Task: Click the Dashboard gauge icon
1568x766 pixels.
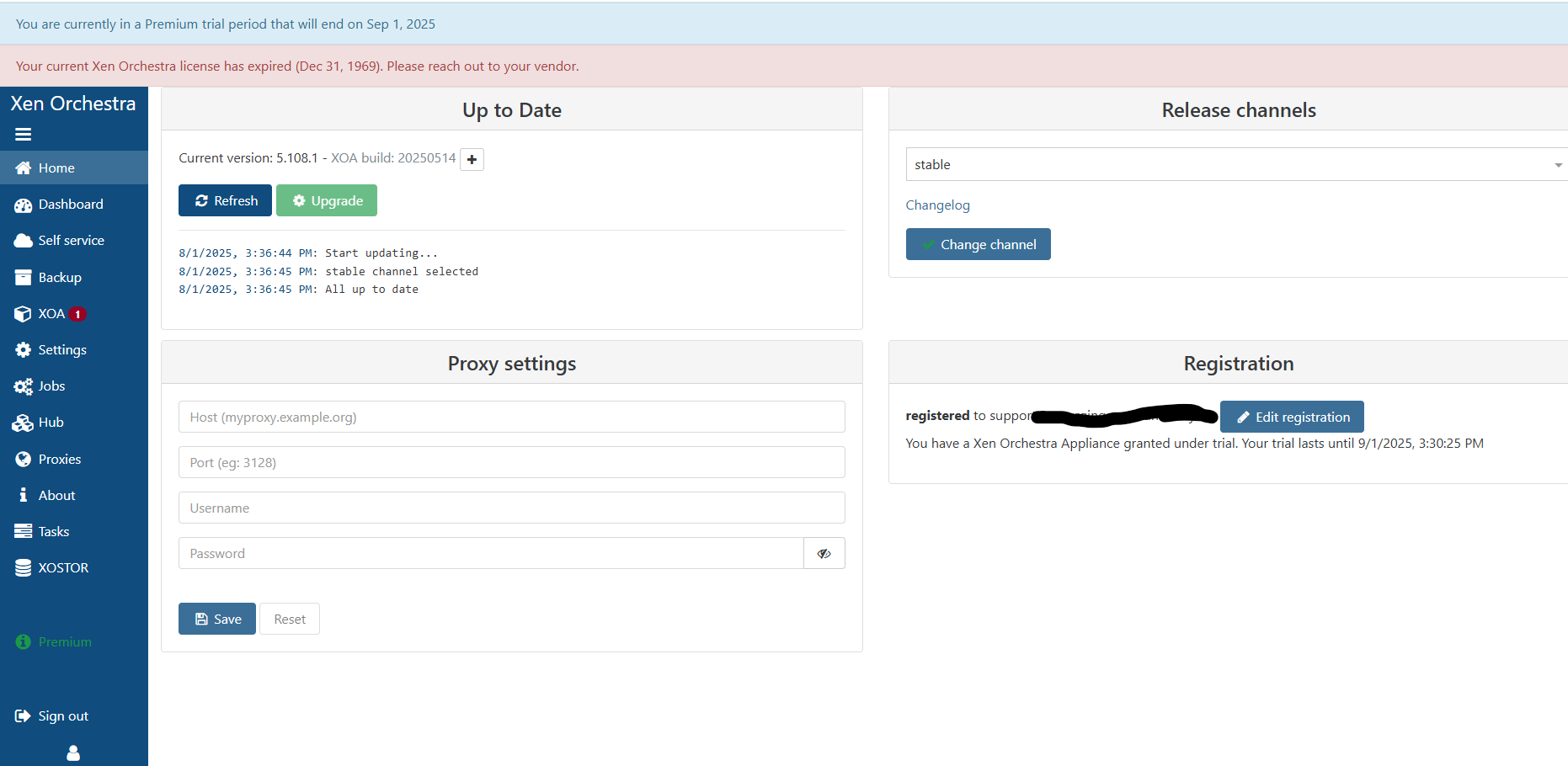Action: click(23, 205)
